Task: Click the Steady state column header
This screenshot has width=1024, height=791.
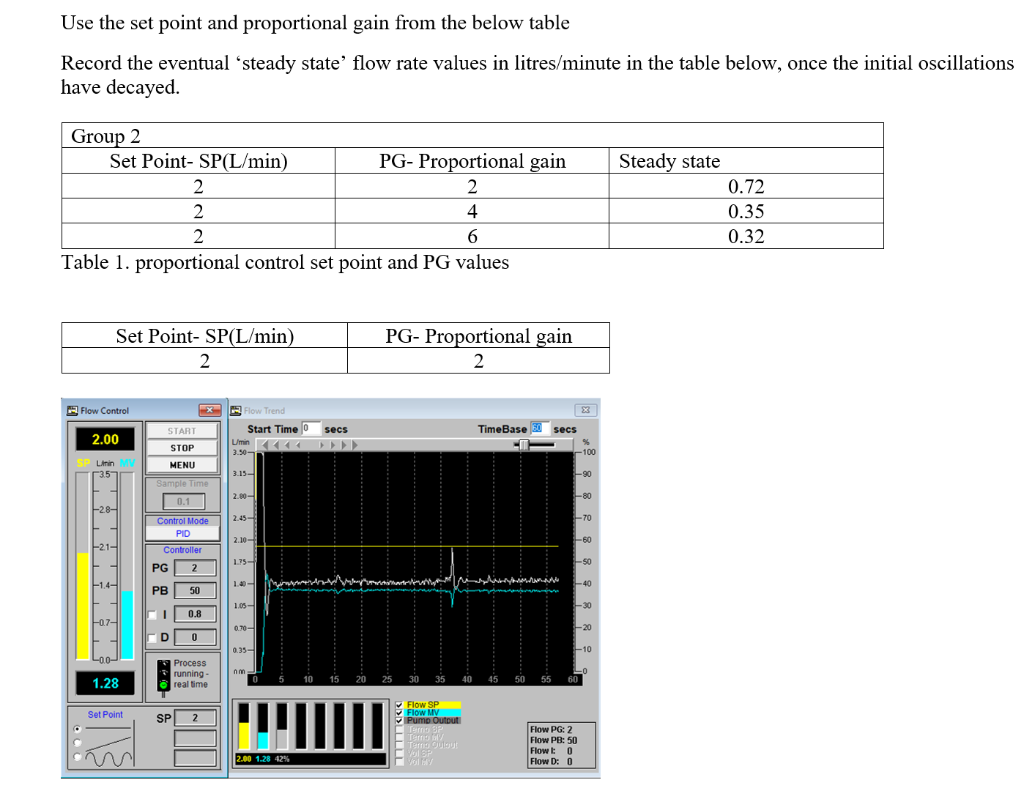Action: pyautogui.click(x=669, y=161)
